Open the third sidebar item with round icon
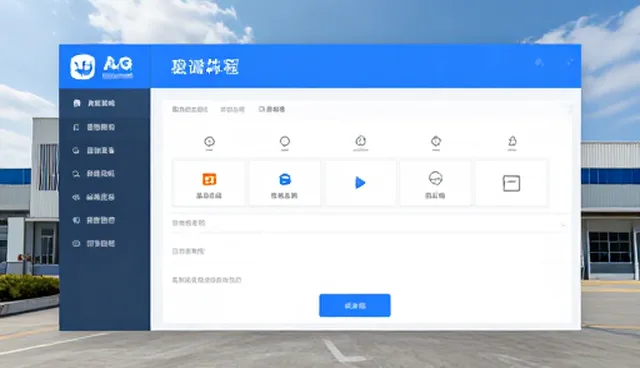The width and height of the screenshot is (640, 368). click(x=104, y=151)
